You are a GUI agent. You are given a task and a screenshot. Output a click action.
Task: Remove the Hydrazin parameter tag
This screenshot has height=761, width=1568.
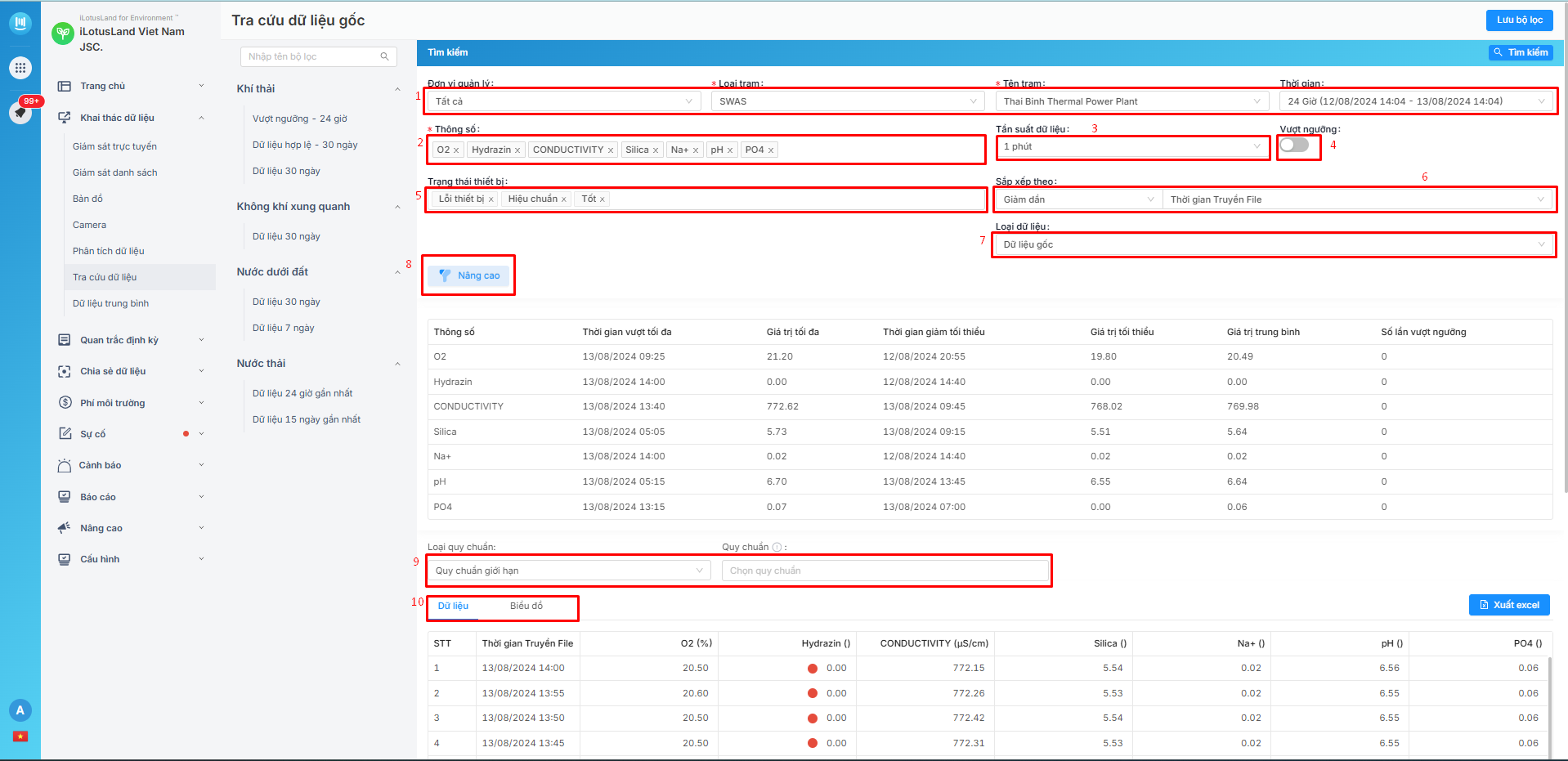(x=517, y=150)
